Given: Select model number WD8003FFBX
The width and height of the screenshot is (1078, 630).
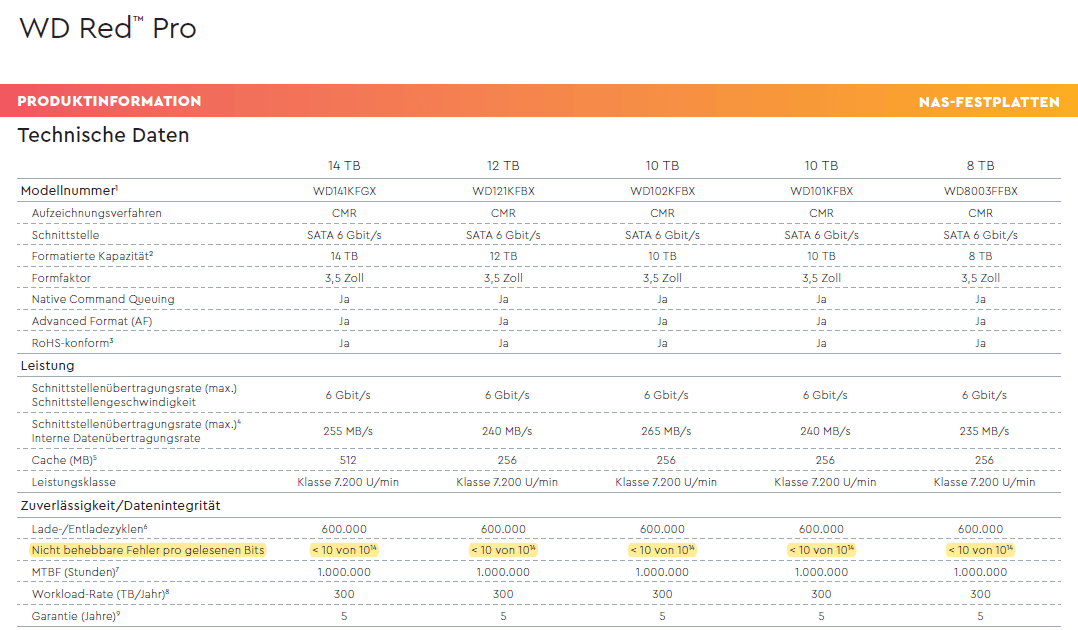Looking at the screenshot, I should 980,191.
